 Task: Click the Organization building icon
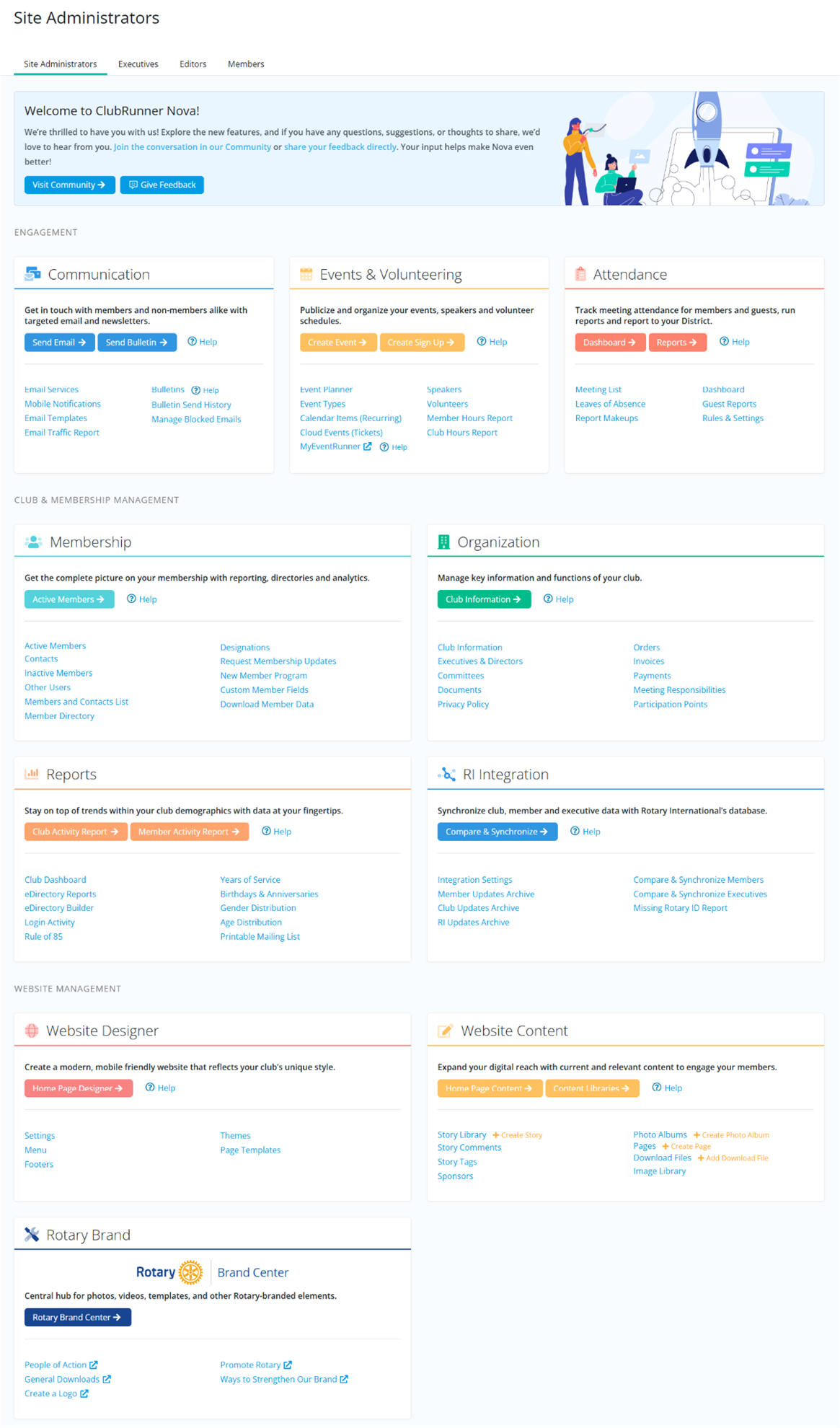[443, 542]
